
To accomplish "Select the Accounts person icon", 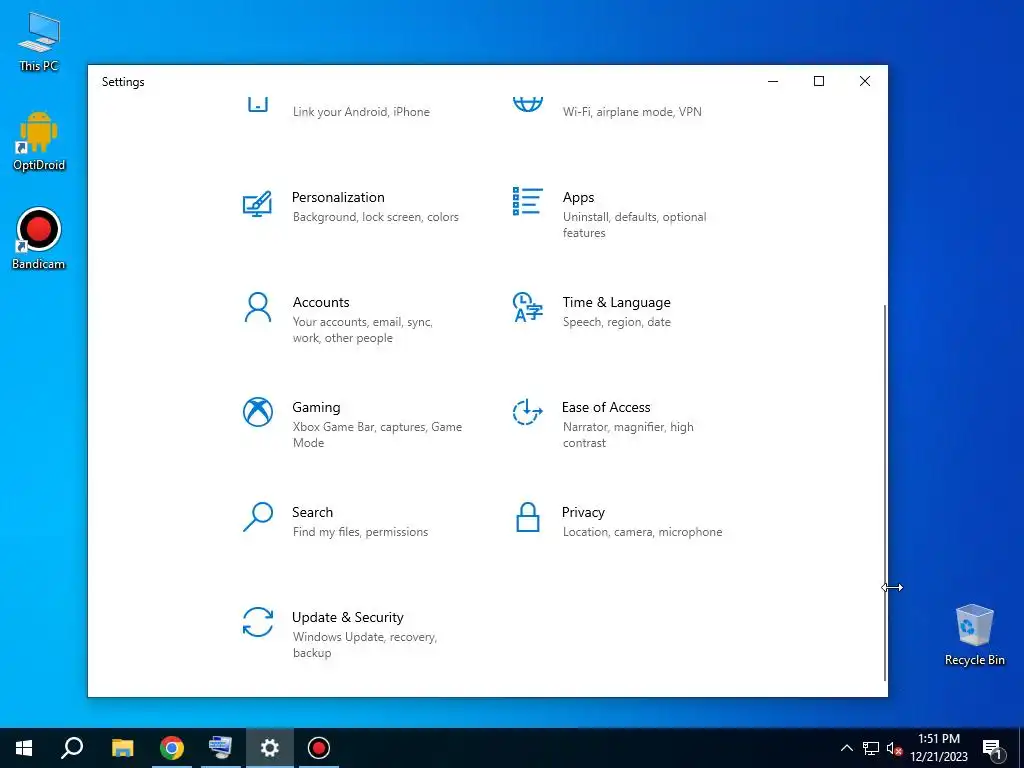I will point(257,307).
